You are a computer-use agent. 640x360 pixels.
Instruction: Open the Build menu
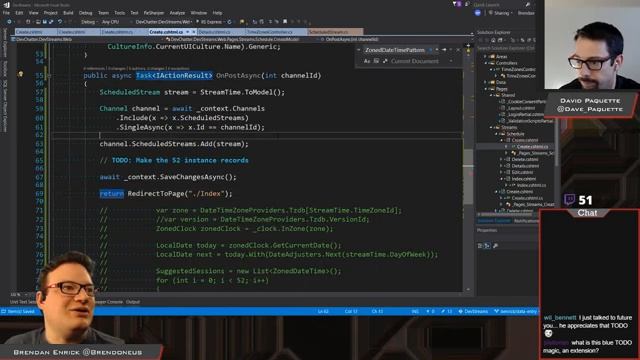(68, 13)
